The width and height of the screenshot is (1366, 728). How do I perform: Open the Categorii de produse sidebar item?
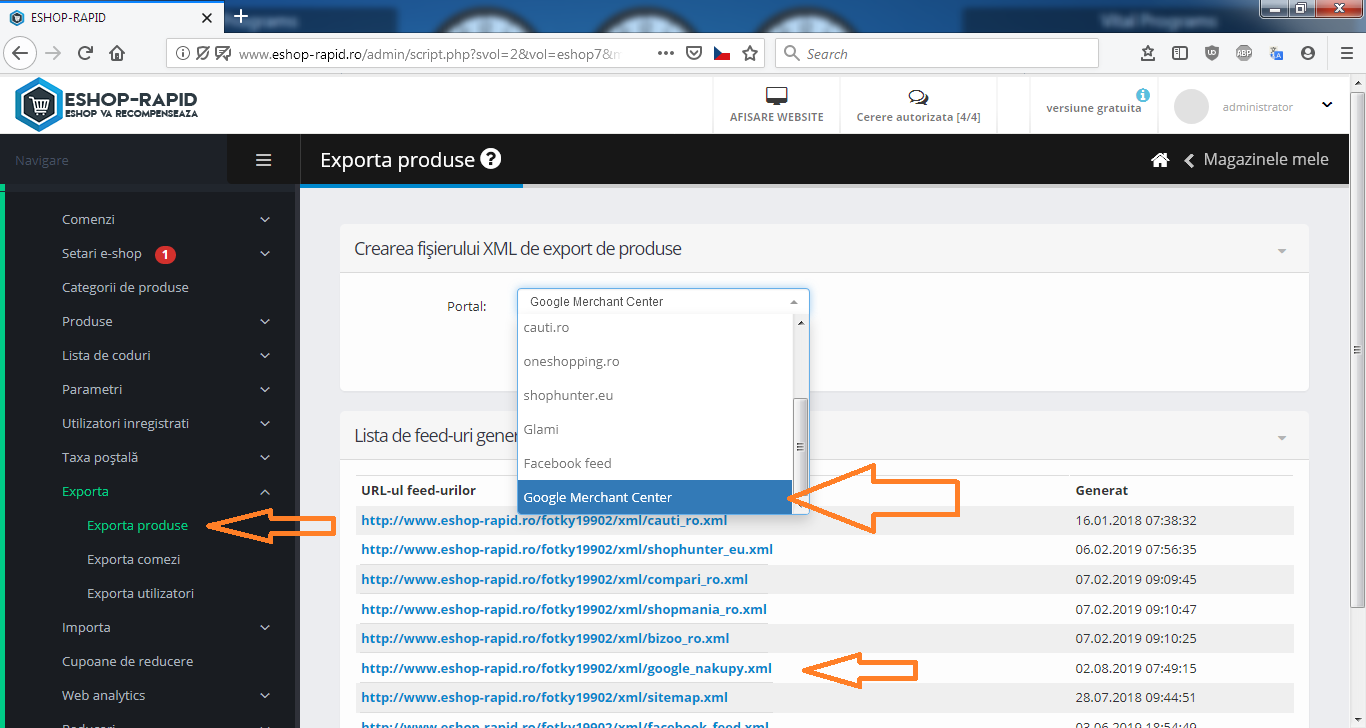click(x=125, y=287)
